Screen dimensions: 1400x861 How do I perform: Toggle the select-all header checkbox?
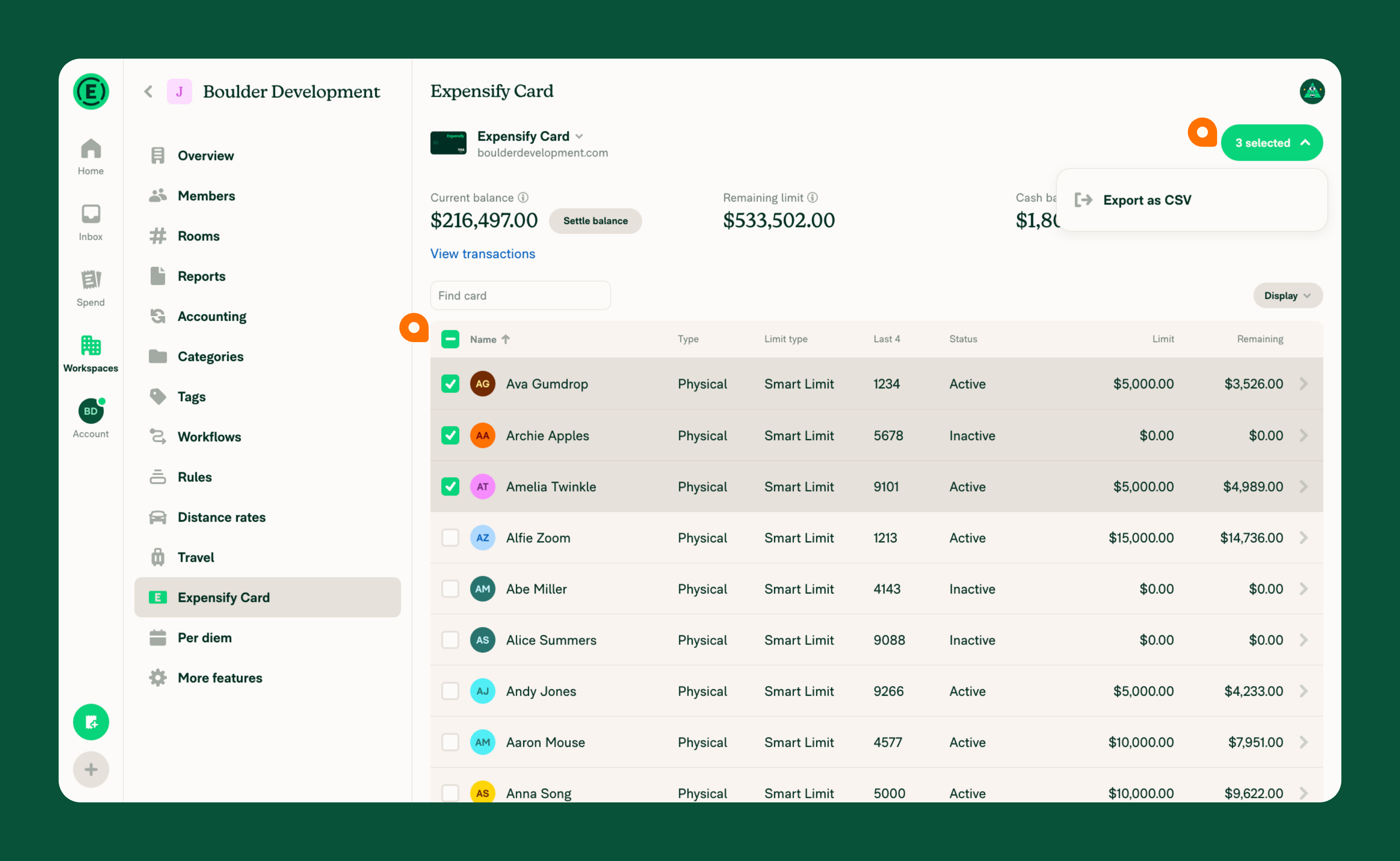(450, 339)
